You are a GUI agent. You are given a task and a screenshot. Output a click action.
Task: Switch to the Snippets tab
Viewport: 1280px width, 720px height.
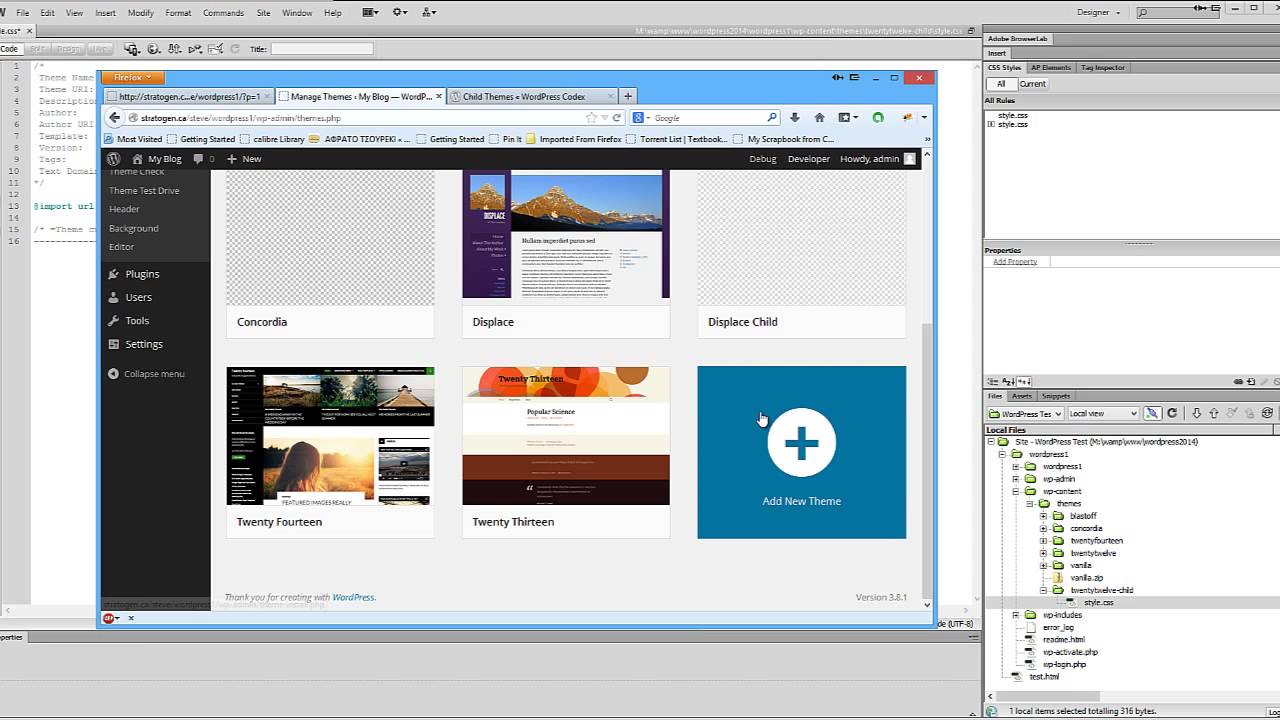[1055, 396]
